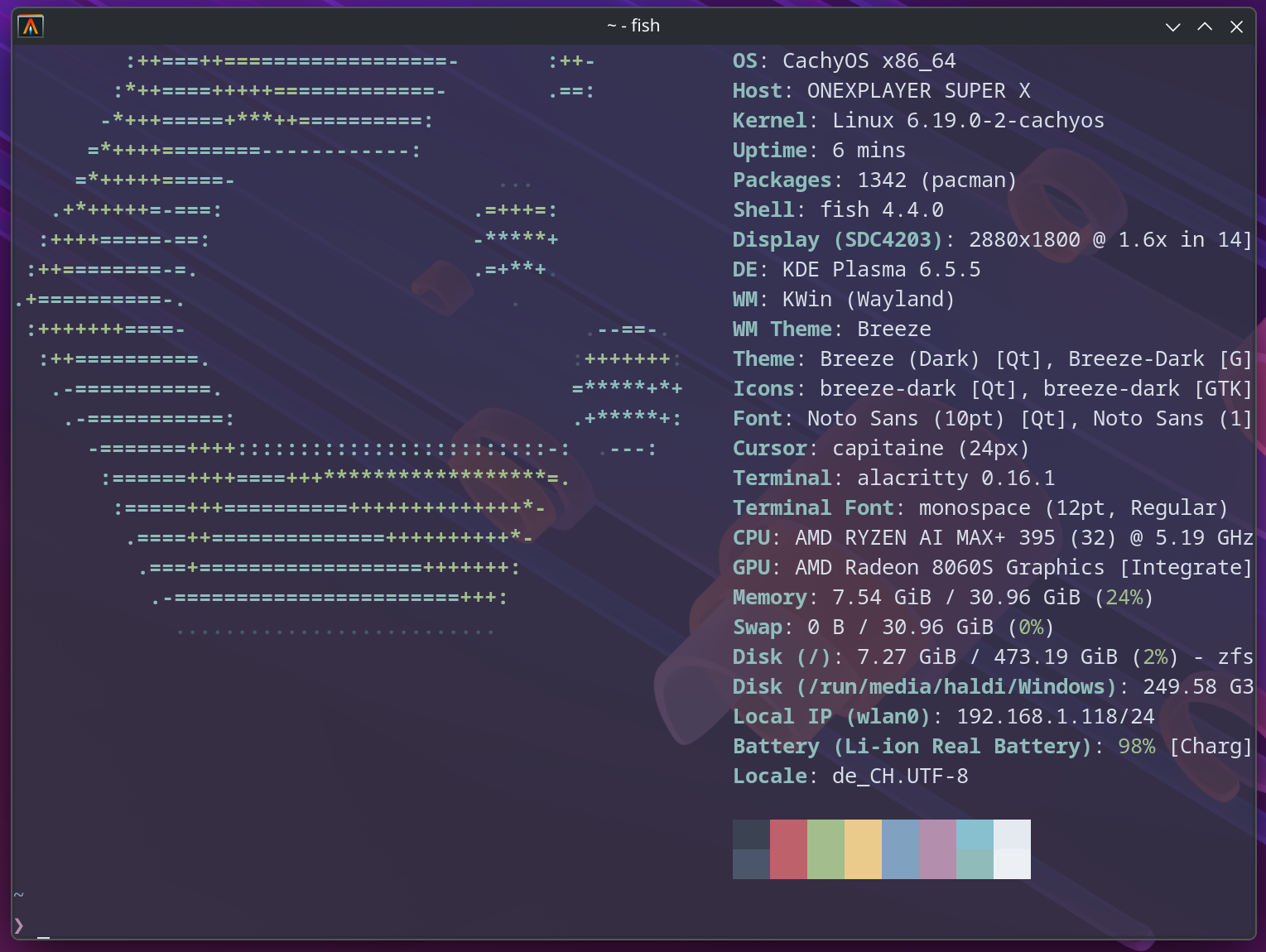This screenshot has width=1266, height=952.
Task: Click the 'Font: Noto Sans (10pt)' line
Action: point(993,419)
